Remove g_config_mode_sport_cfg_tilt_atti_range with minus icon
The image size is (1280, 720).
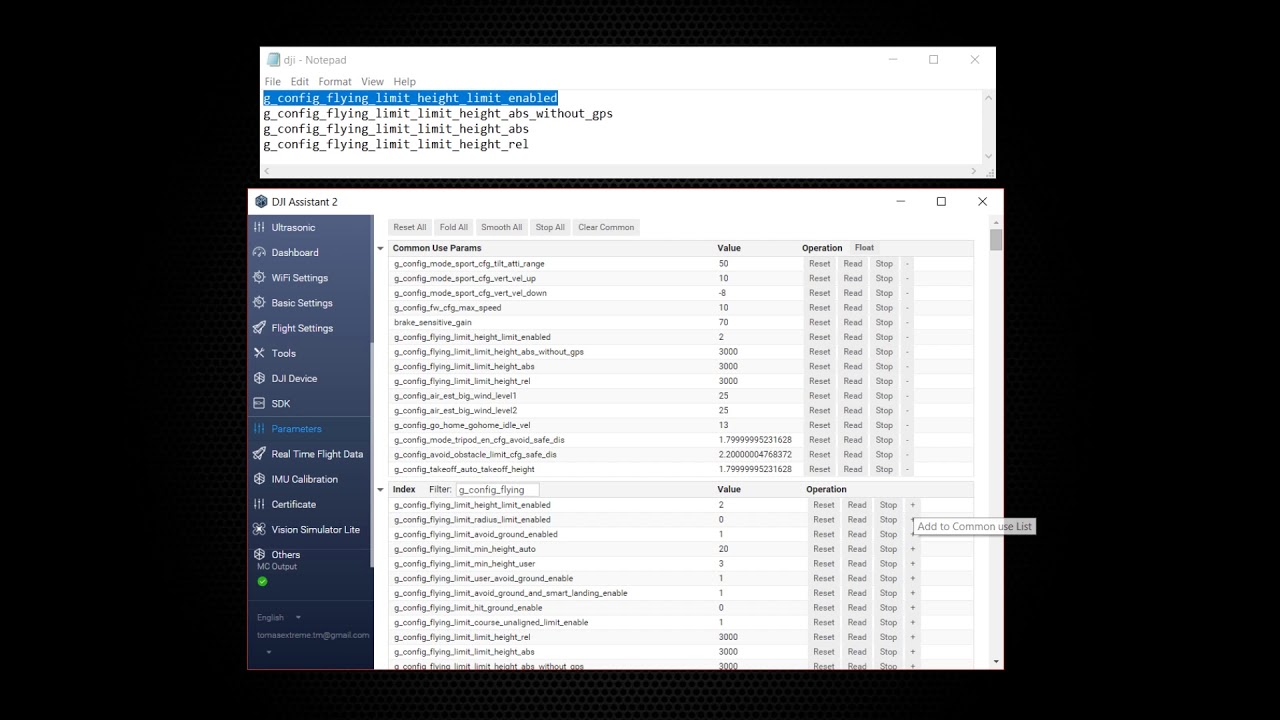point(907,264)
